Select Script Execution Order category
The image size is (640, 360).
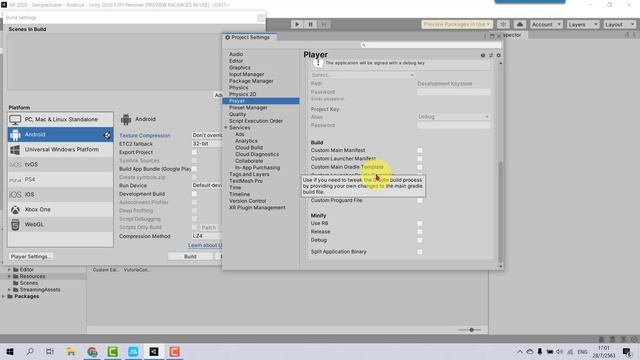coord(256,121)
